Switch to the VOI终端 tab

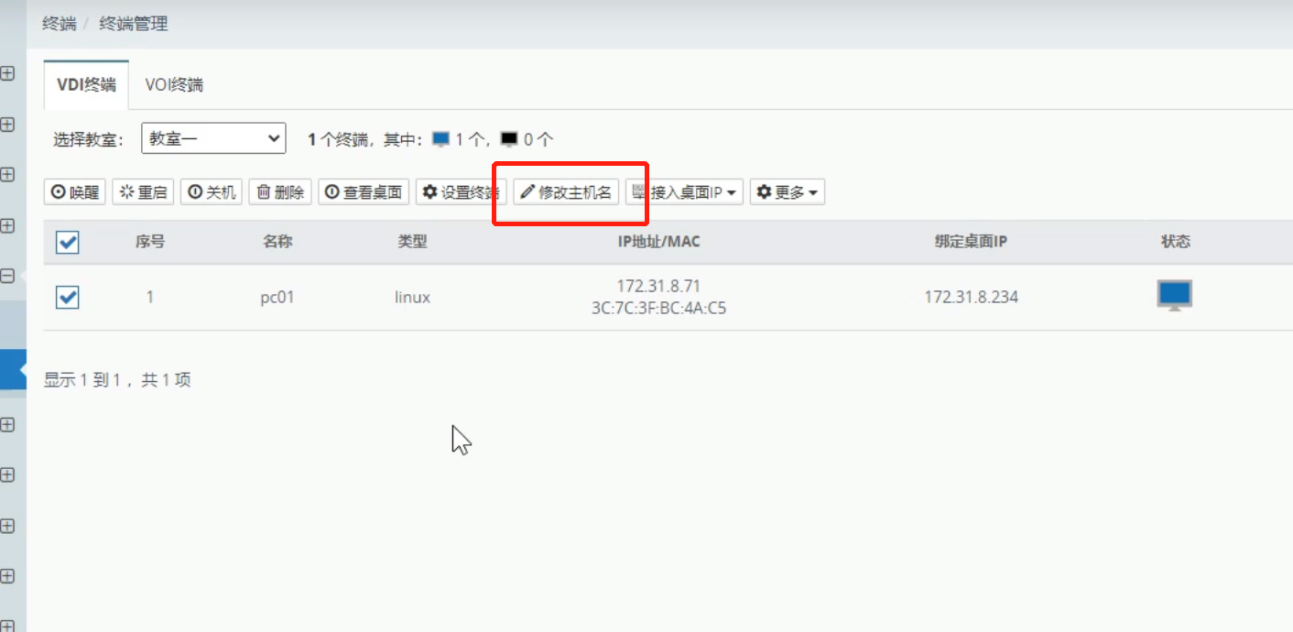tap(174, 85)
